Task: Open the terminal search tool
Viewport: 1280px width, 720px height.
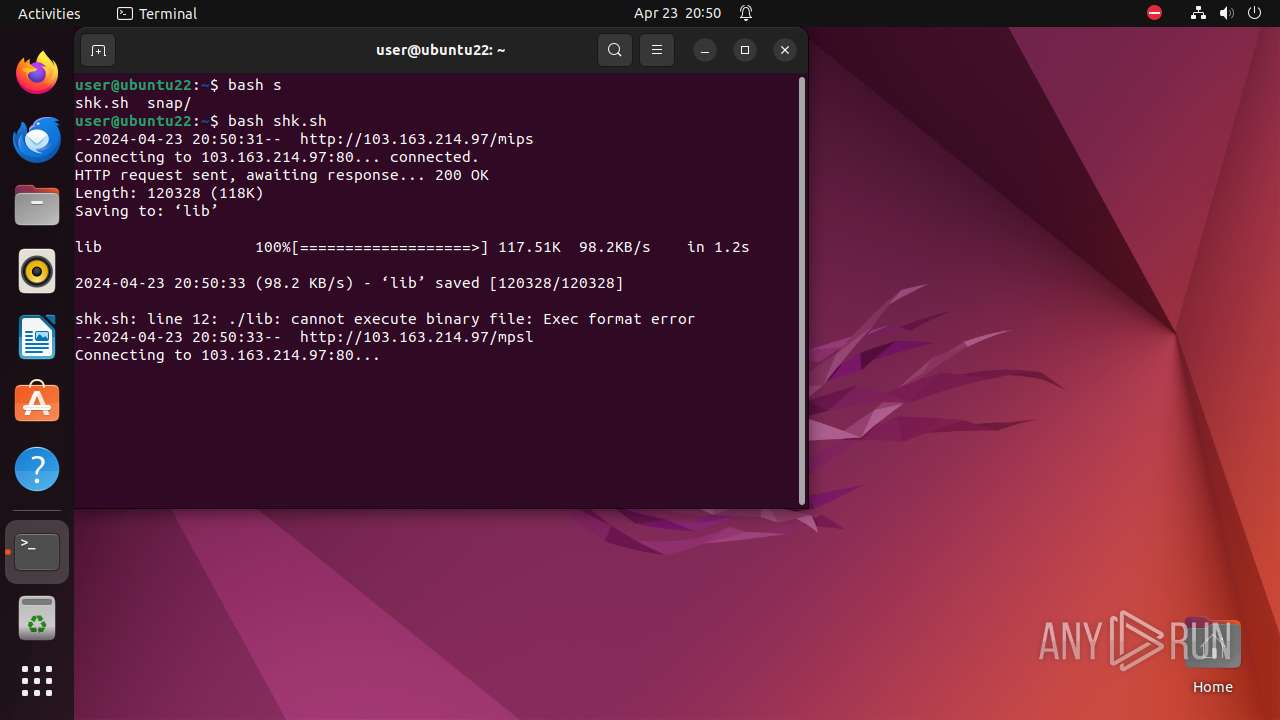Action: click(x=615, y=50)
